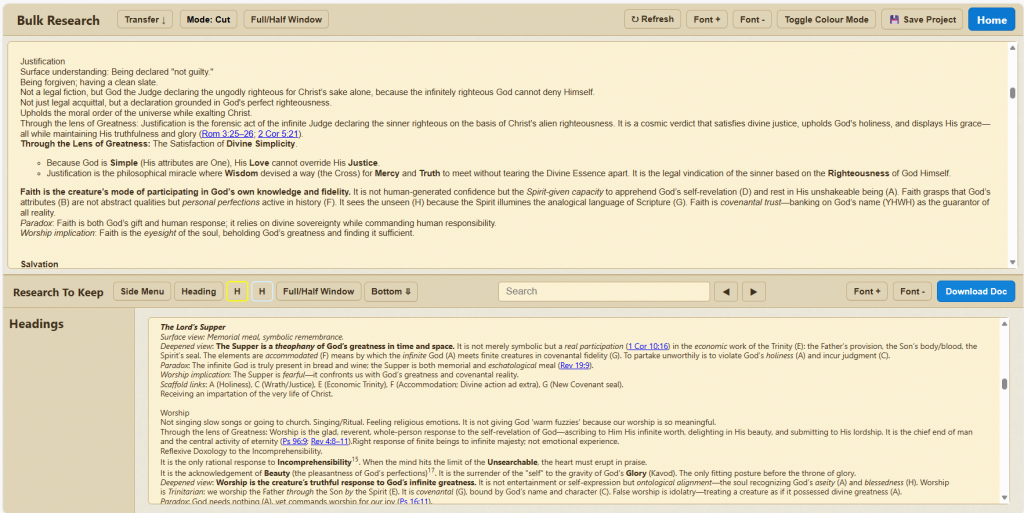1024x513 pixels.
Task: Click the Bottom down-arrow button
Action: (390, 291)
